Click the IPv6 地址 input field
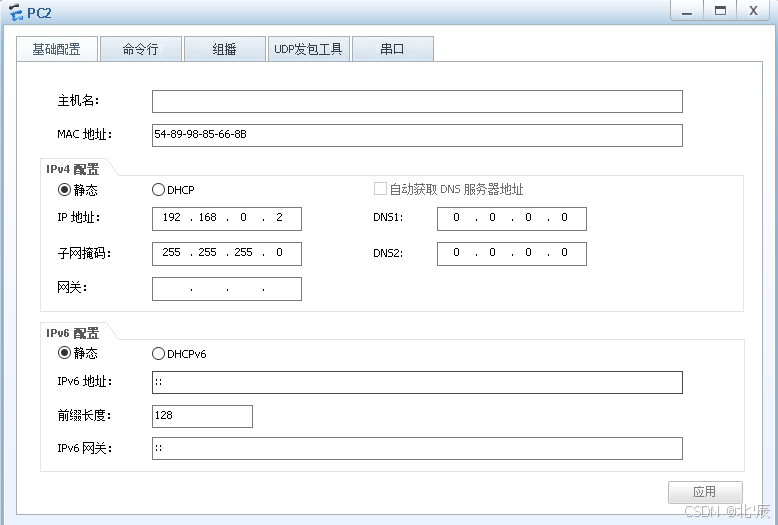Image resolution: width=778 pixels, height=525 pixels. click(417, 382)
